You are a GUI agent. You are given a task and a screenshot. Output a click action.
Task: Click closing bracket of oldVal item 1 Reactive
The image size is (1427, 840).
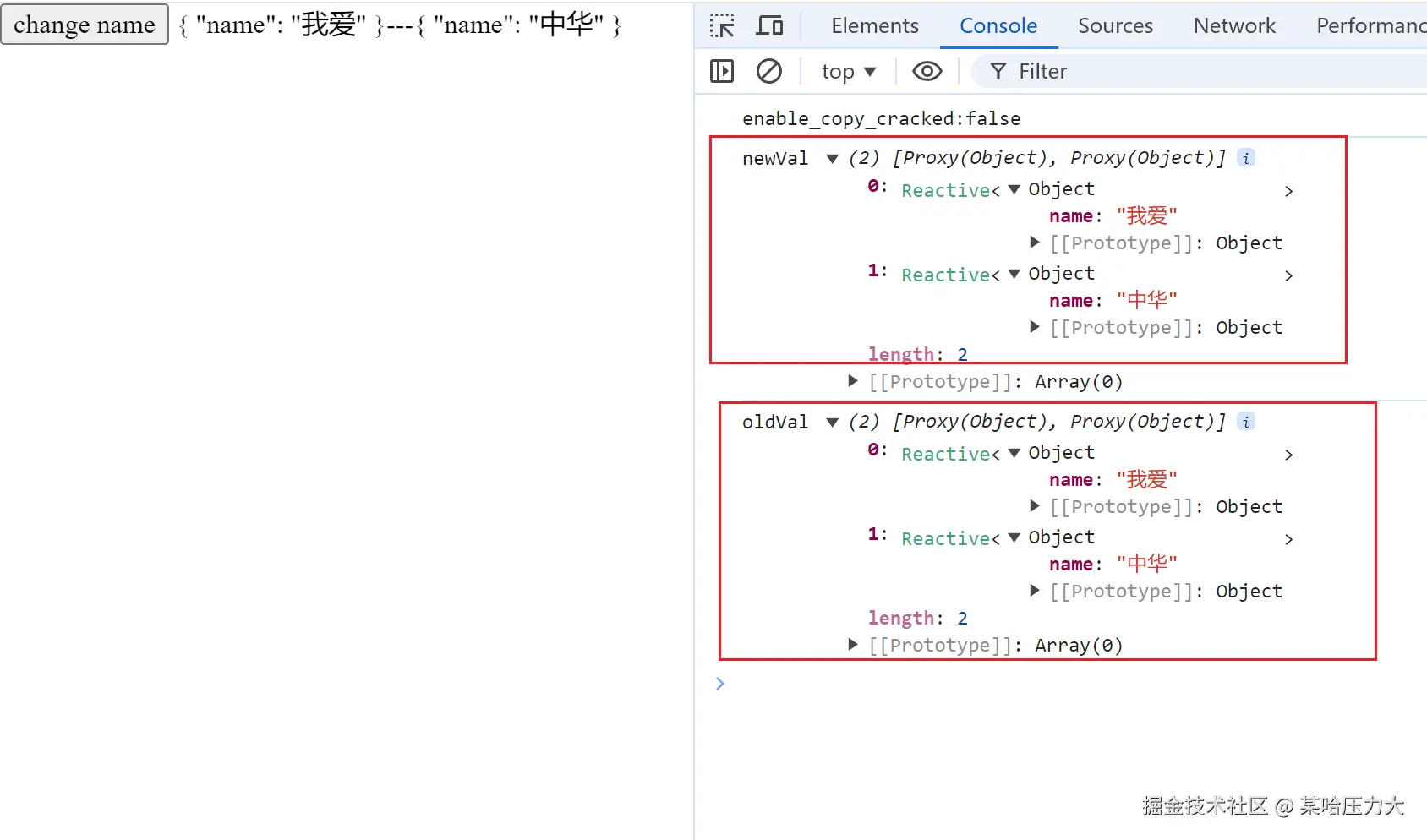tap(1288, 539)
